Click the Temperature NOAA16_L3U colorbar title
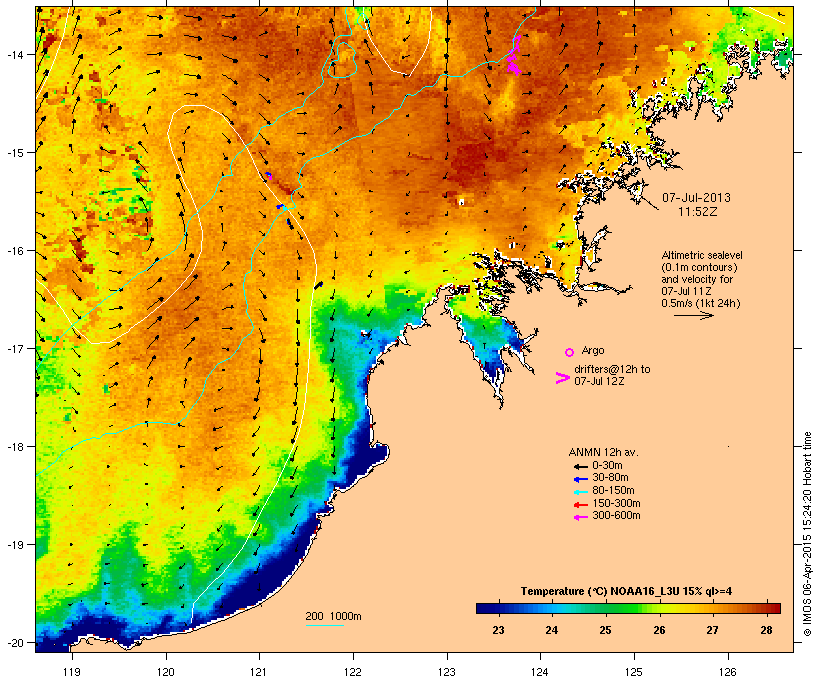 (626, 591)
